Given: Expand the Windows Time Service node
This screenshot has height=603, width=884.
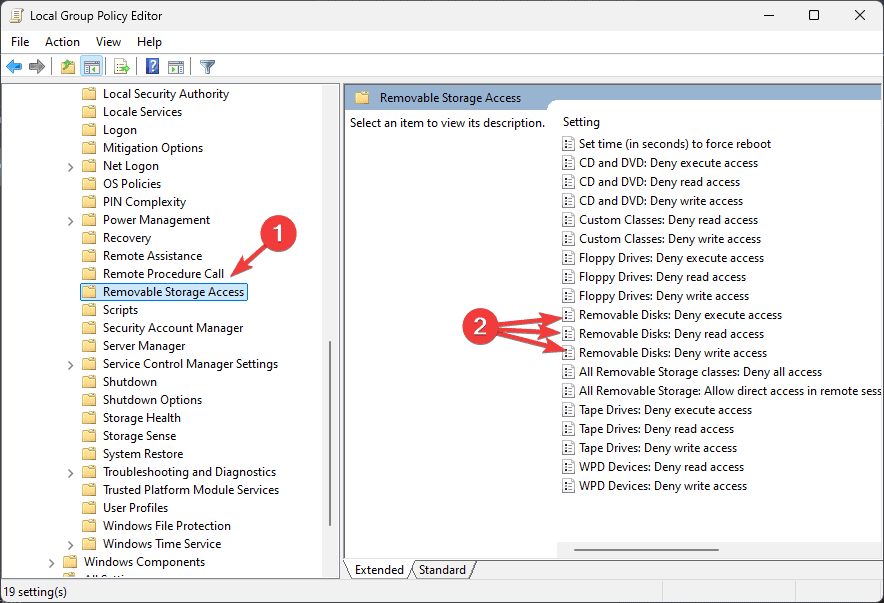Looking at the screenshot, I should [x=70, y=545].
